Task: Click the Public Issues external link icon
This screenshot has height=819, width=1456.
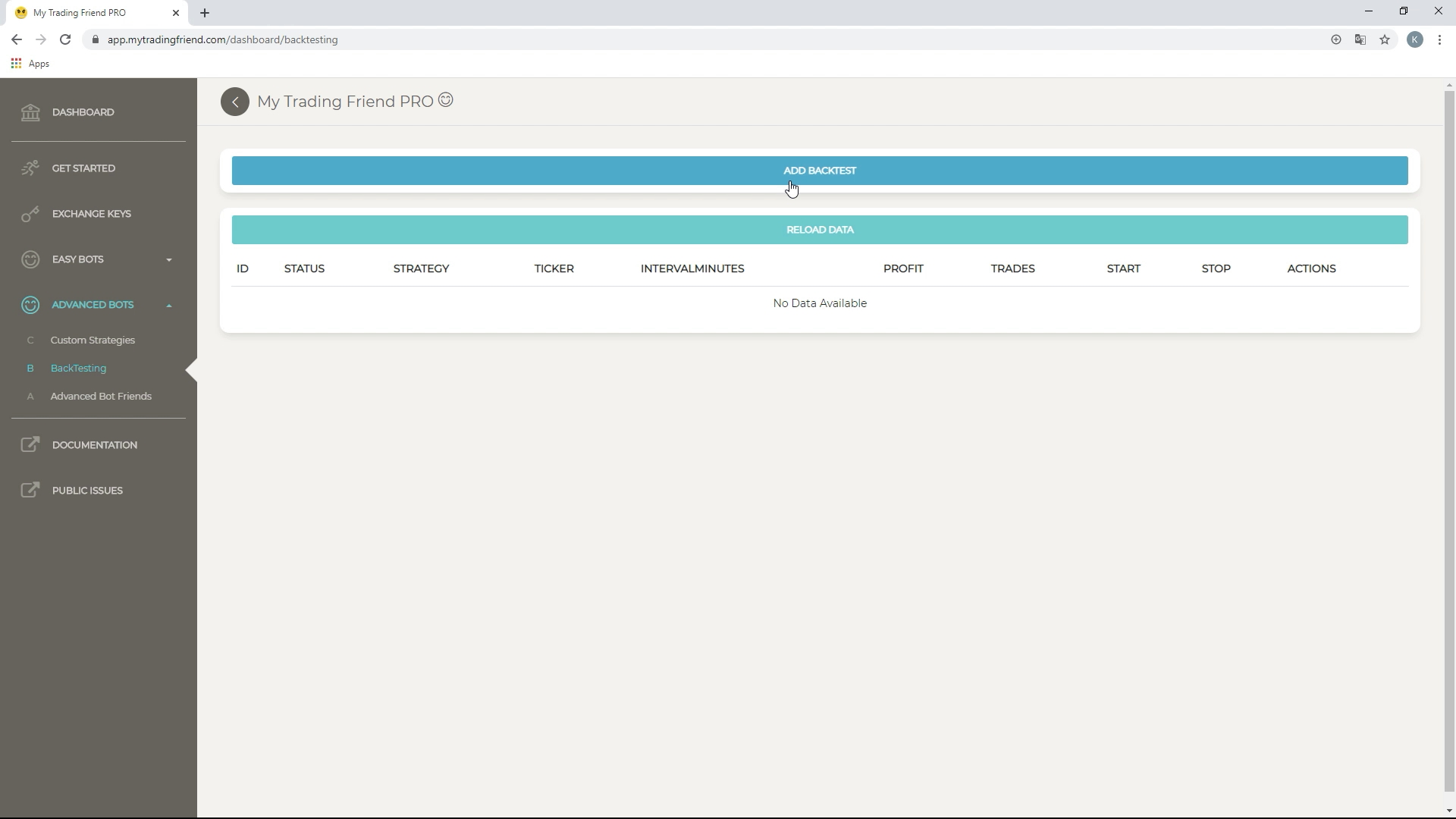Action: [30, 491]
